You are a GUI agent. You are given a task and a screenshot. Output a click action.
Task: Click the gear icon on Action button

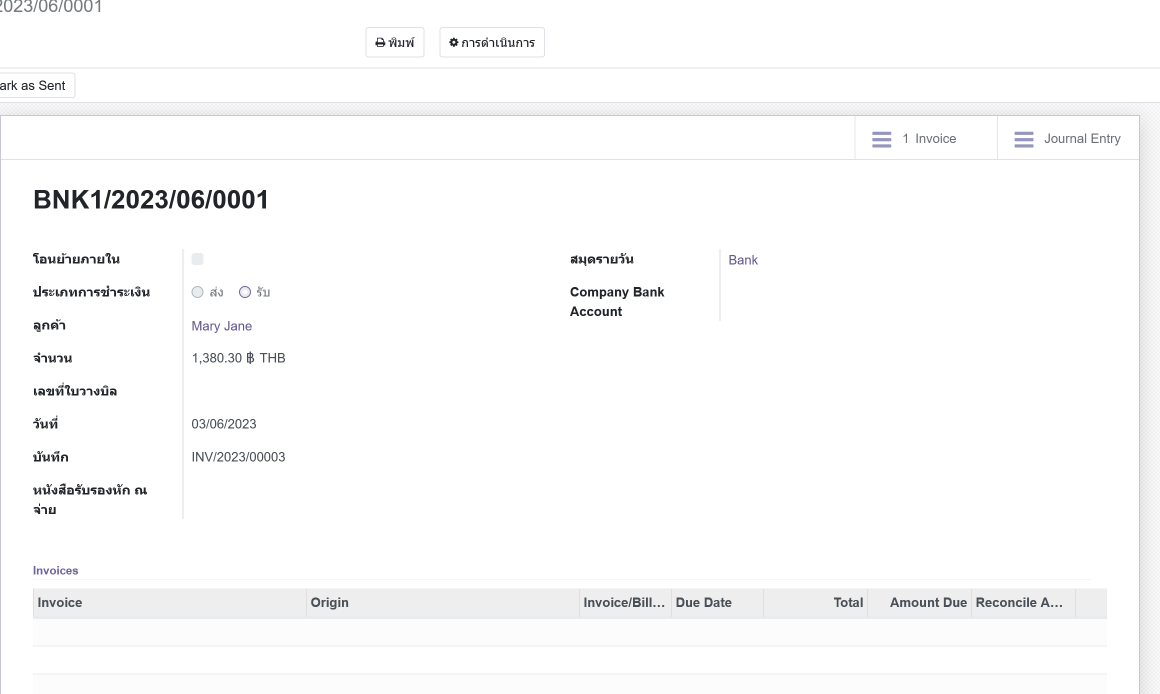click(454, 43)
